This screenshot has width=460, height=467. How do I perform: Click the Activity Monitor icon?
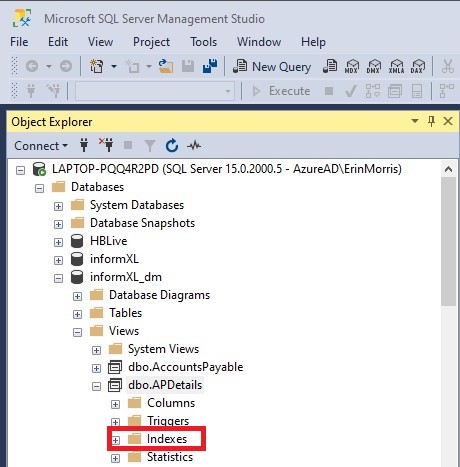pos(194,145)
